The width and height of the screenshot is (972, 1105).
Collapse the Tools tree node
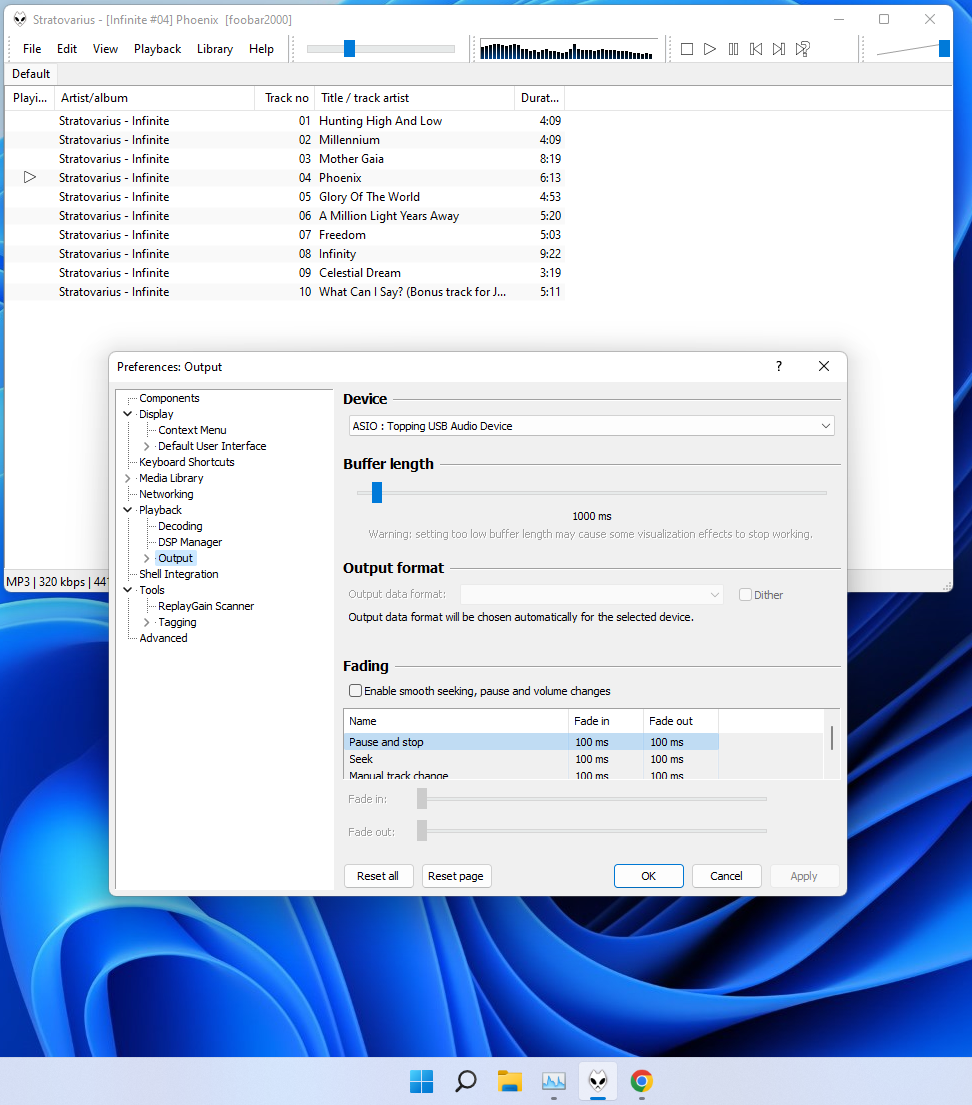[x=128, y=591]
